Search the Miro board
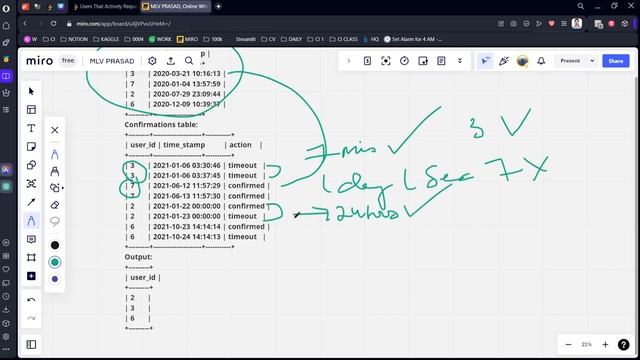The height and width of the screenshot is (360, 640). coord(189,61)
